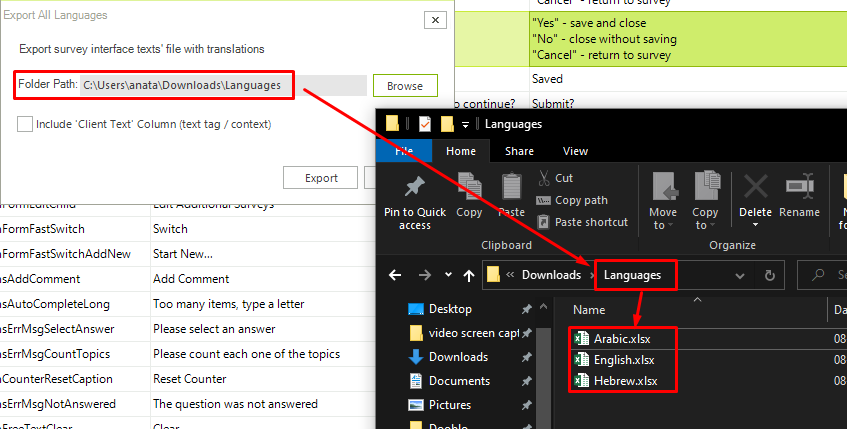Open the File menu in Explorer
This screenshot has width=847, height=429.
coord(404,151)
